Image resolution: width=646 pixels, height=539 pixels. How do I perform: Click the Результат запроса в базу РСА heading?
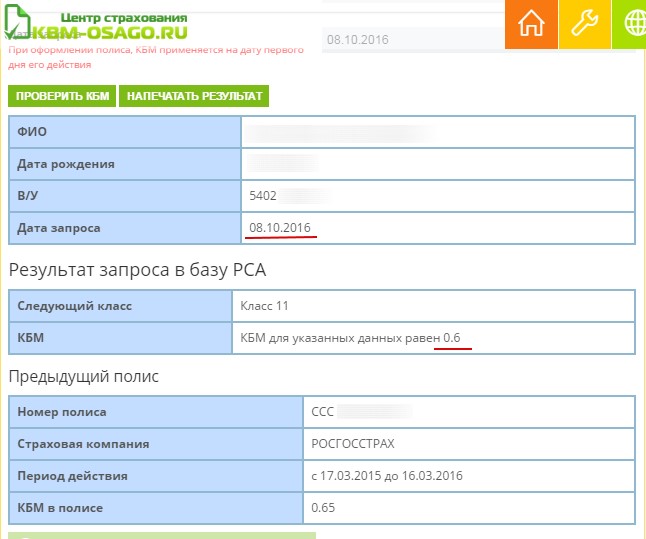[137, 270]
